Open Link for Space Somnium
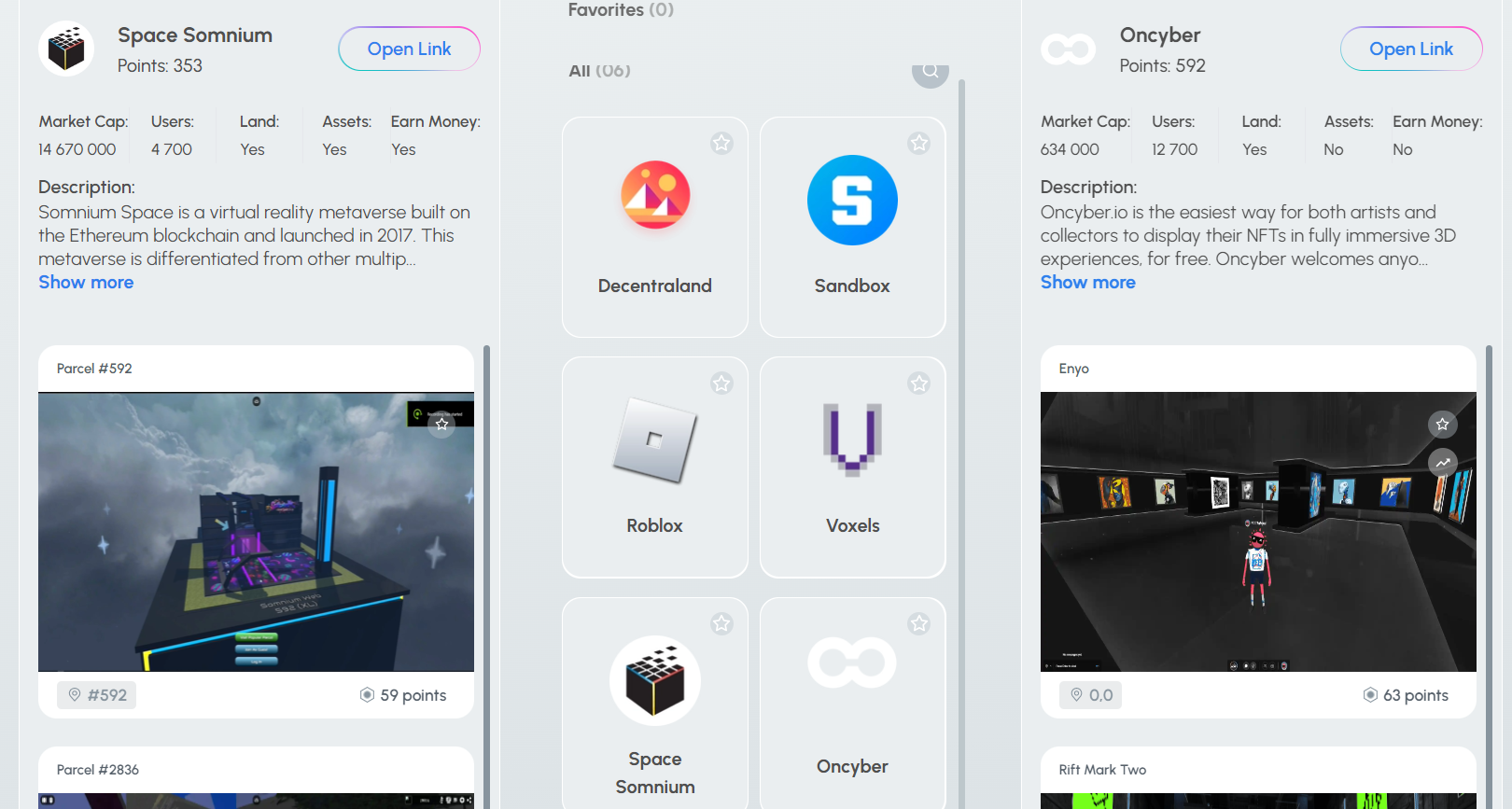1512x809 pixels. 409,49
